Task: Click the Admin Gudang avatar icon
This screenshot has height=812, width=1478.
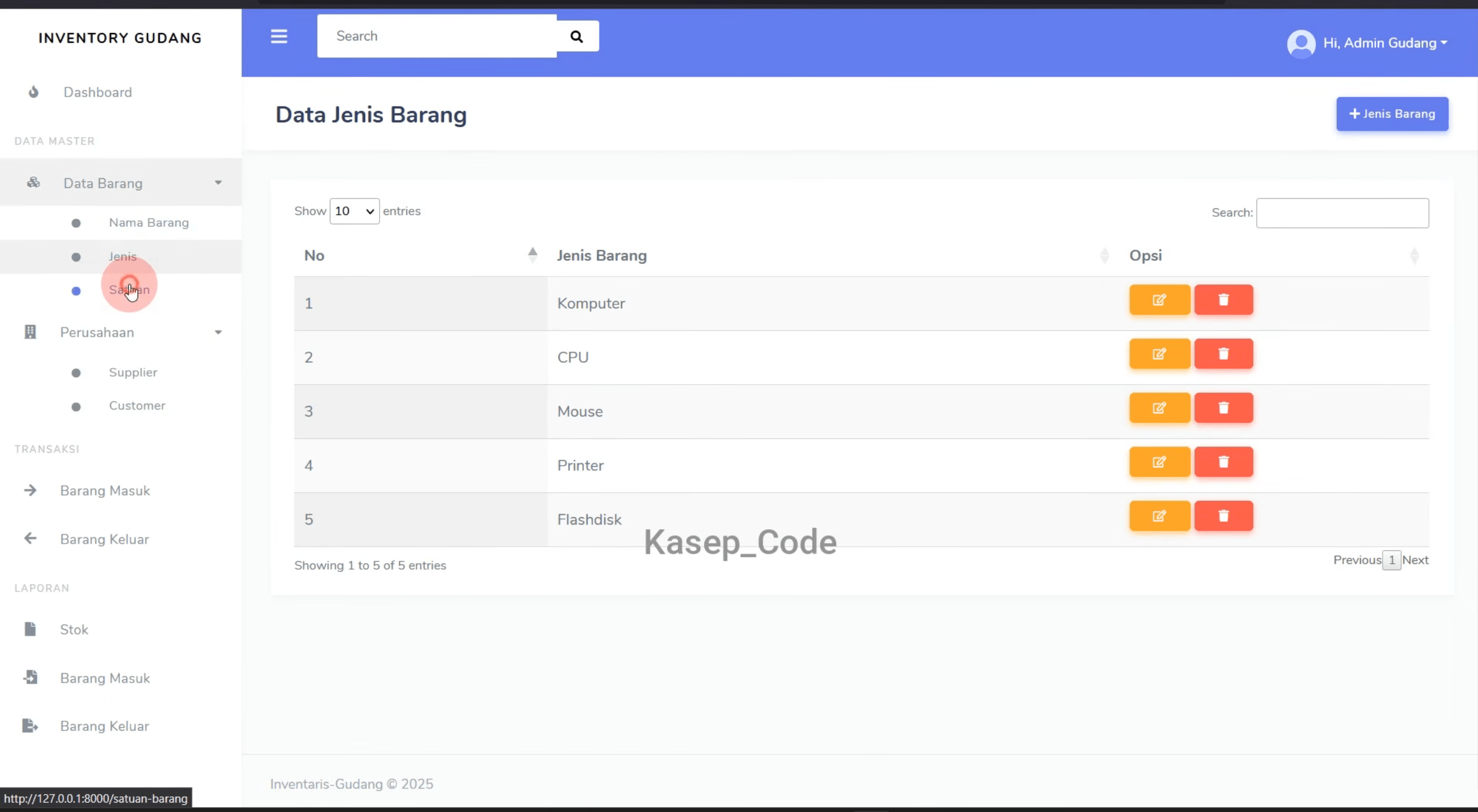Action: click(1301, 43)
